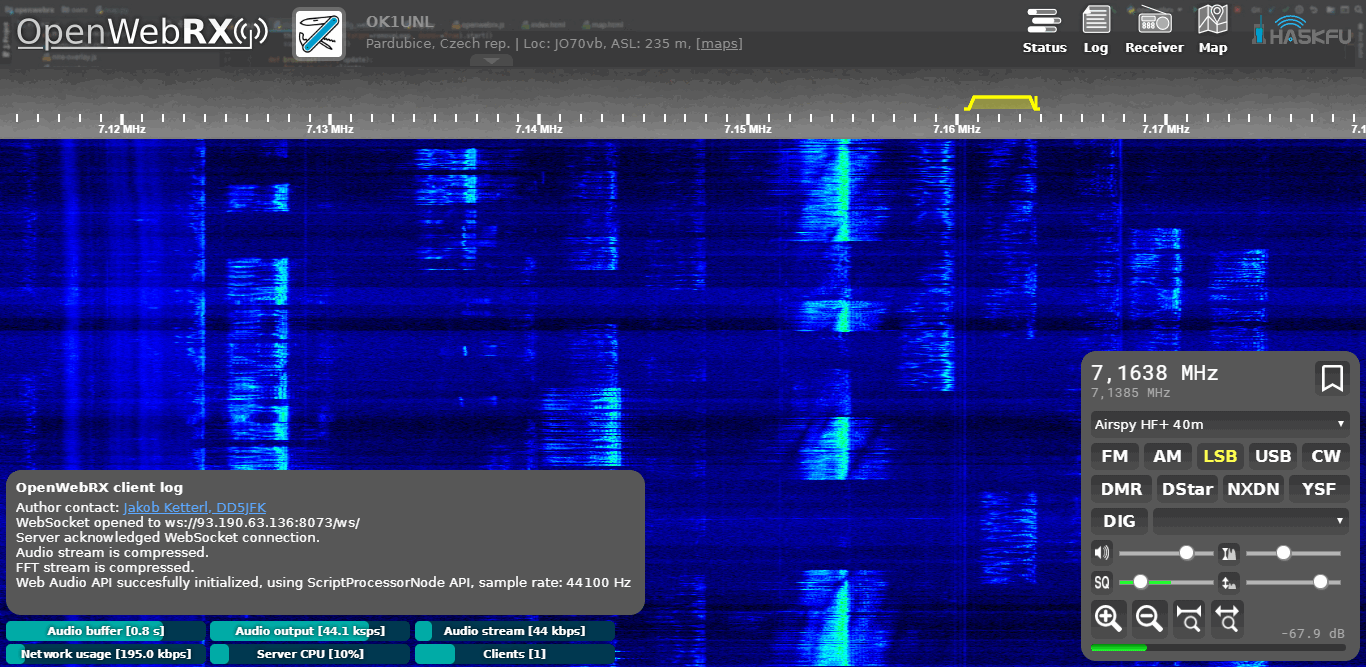Zoom in on the waterfall

click(x=1108, y=619)
